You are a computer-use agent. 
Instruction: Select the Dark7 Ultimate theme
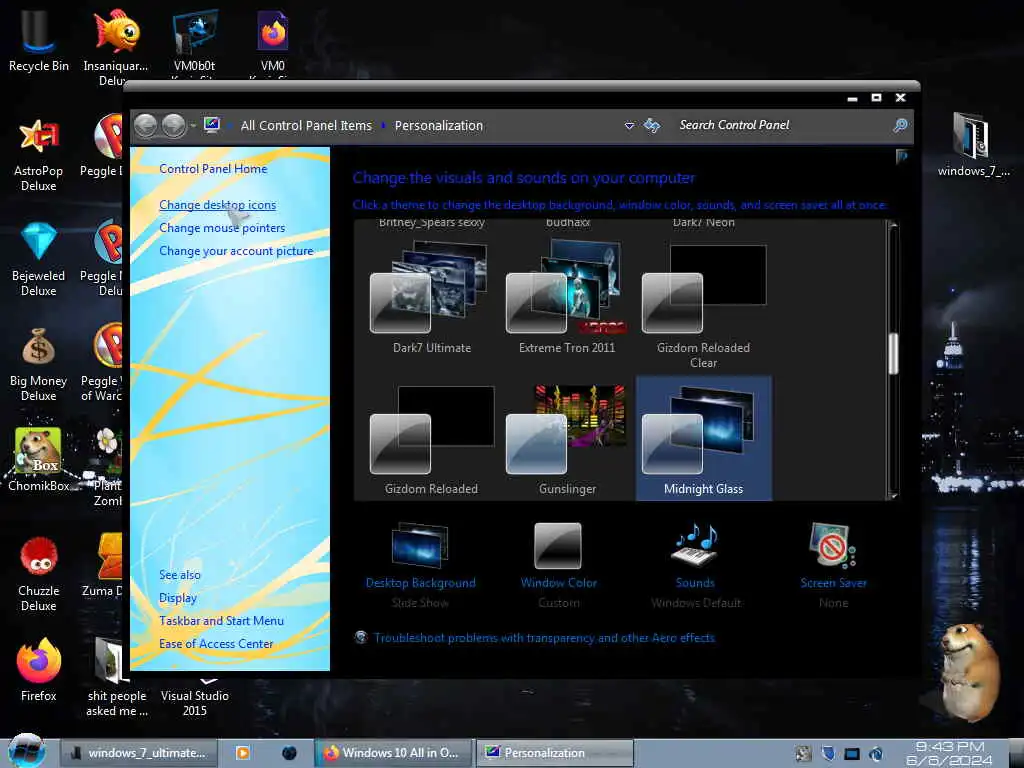[x=431, y=298]
